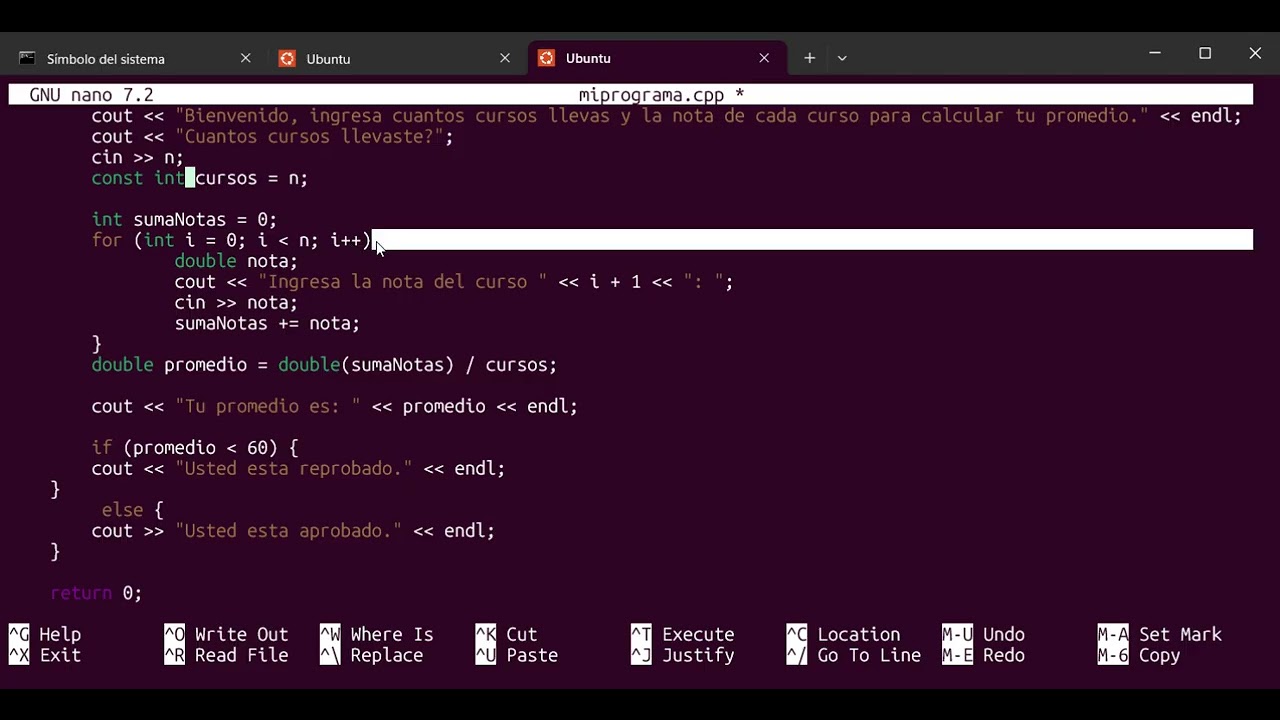
Task: Open the terminal profiles dropdown
Action: click(842, 58)
